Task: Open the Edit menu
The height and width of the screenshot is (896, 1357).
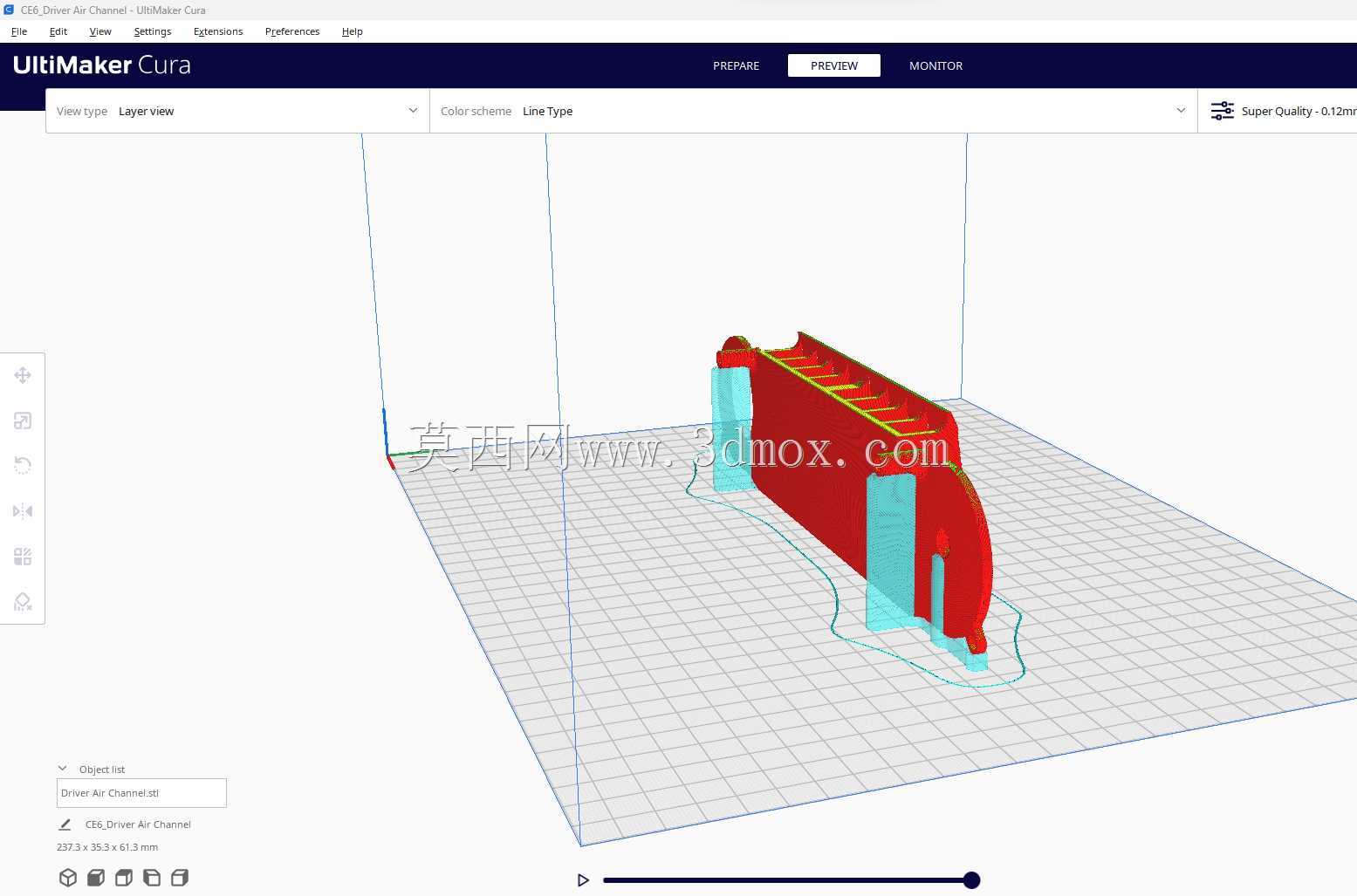Action: pos(58,31)
